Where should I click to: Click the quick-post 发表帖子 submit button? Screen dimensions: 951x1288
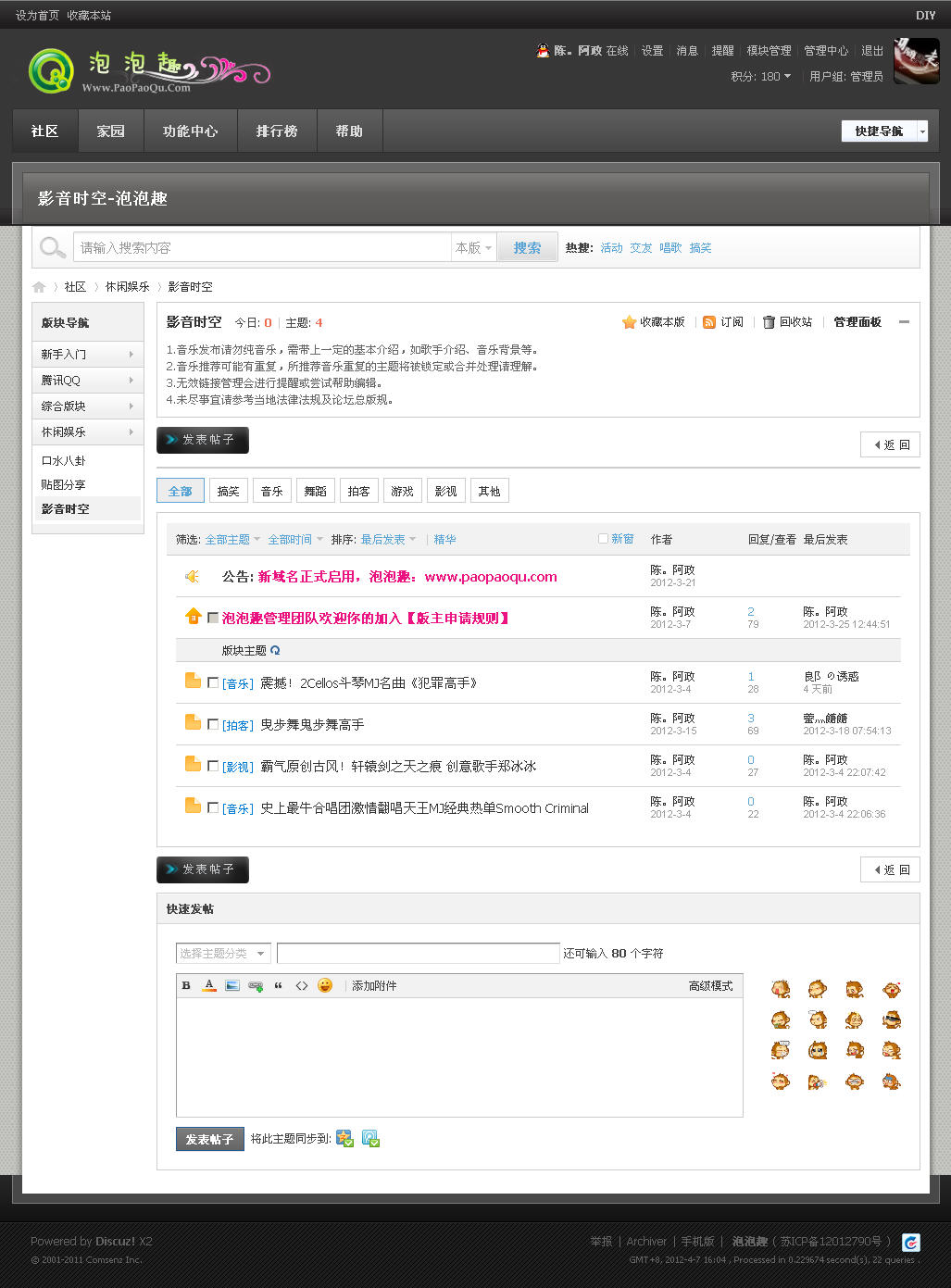(x=209, y=1139)
